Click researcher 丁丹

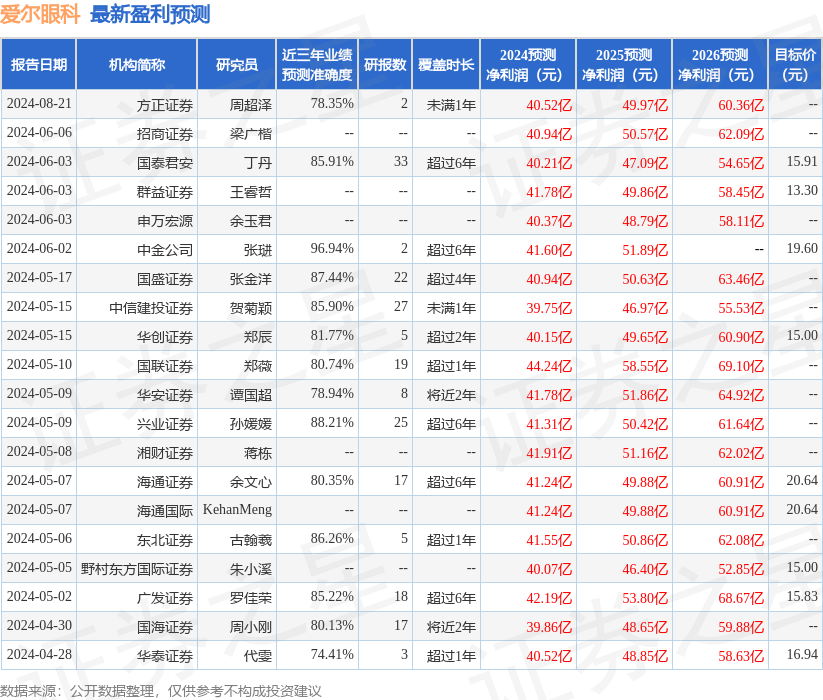258,163
